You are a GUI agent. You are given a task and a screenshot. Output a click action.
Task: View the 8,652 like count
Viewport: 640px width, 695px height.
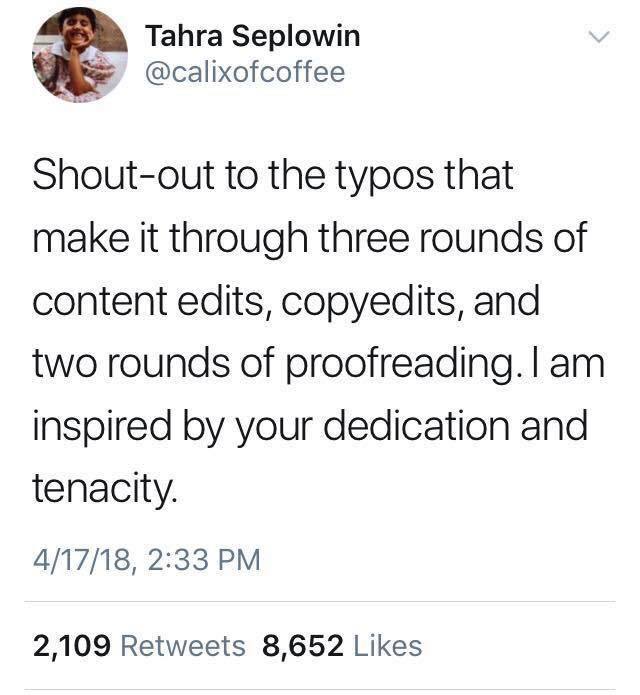click(x=298, y=646)
